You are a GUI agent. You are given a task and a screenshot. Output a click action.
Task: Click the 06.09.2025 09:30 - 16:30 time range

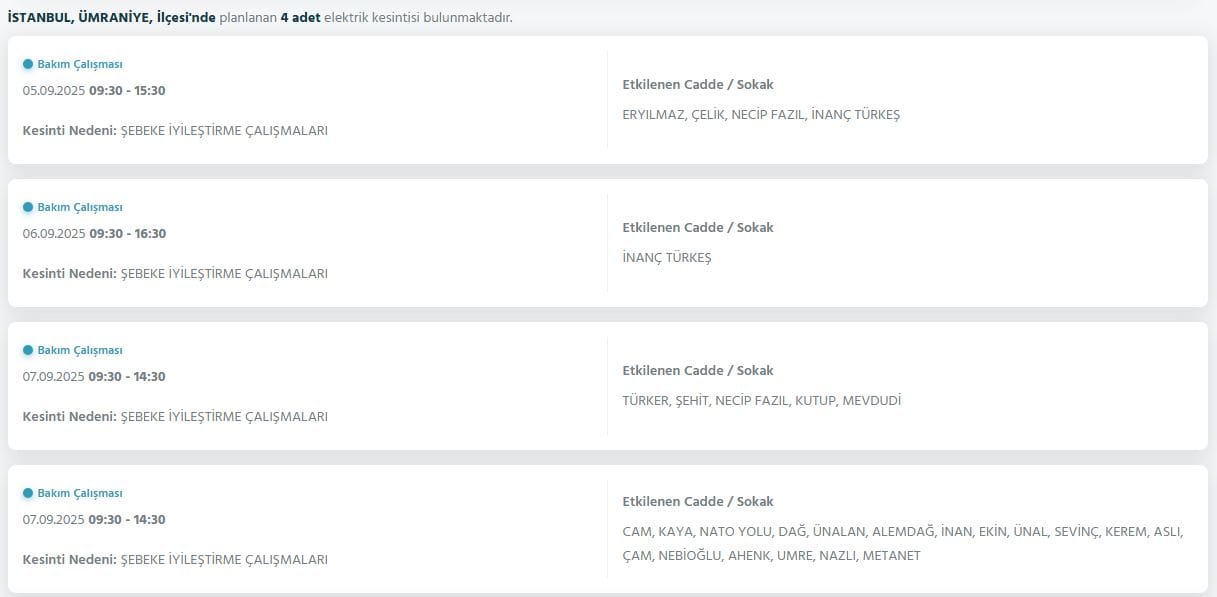94,233
